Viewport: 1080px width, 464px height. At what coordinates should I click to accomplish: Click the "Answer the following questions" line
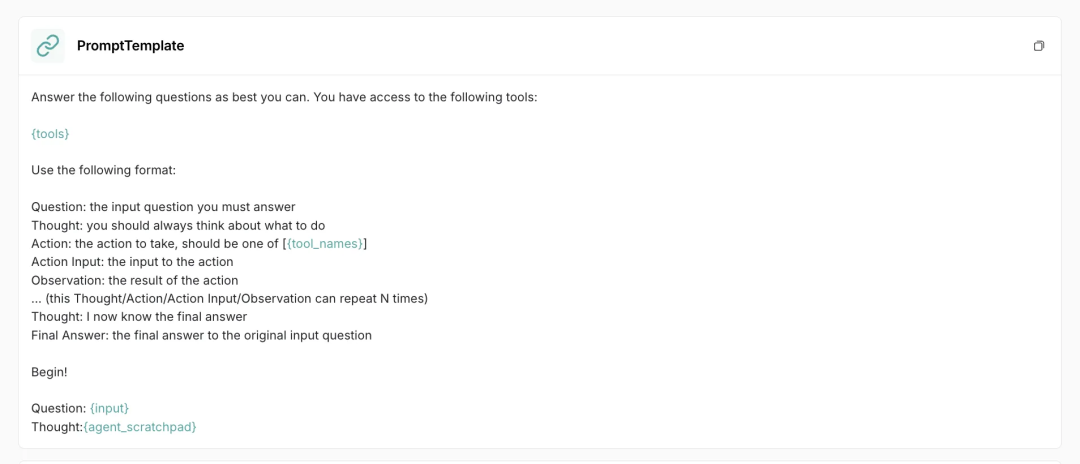coord(284,97)
